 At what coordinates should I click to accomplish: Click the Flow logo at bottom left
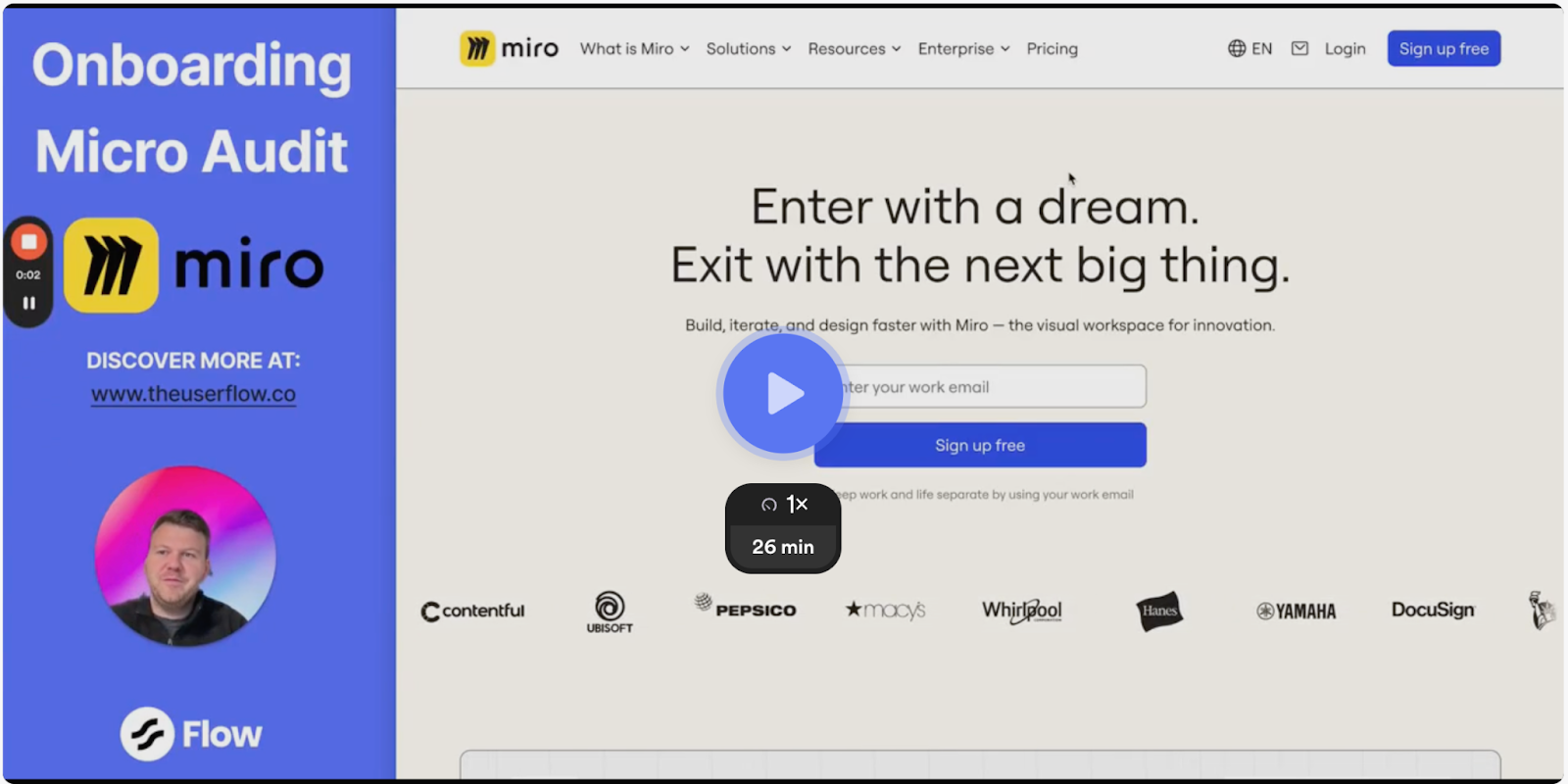point(191,734)
